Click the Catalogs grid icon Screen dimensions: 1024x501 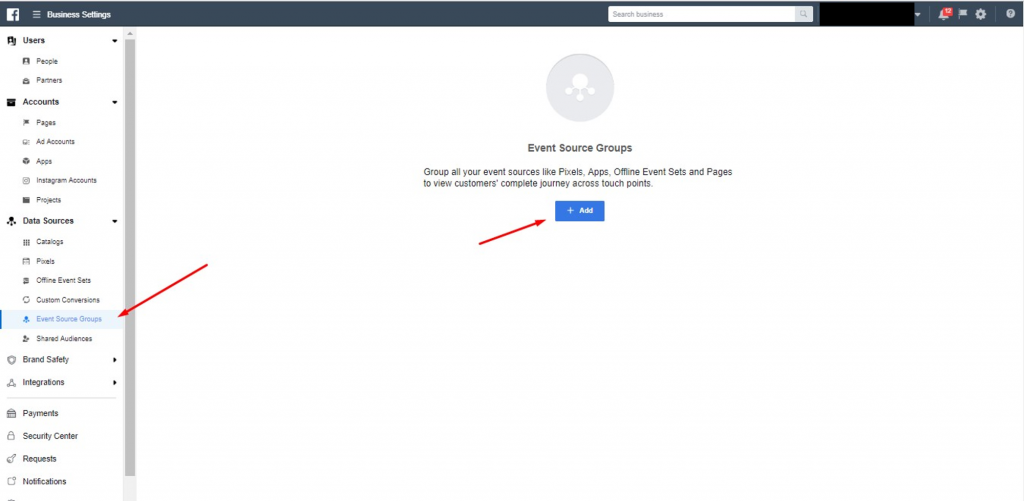tap(26, 242)
